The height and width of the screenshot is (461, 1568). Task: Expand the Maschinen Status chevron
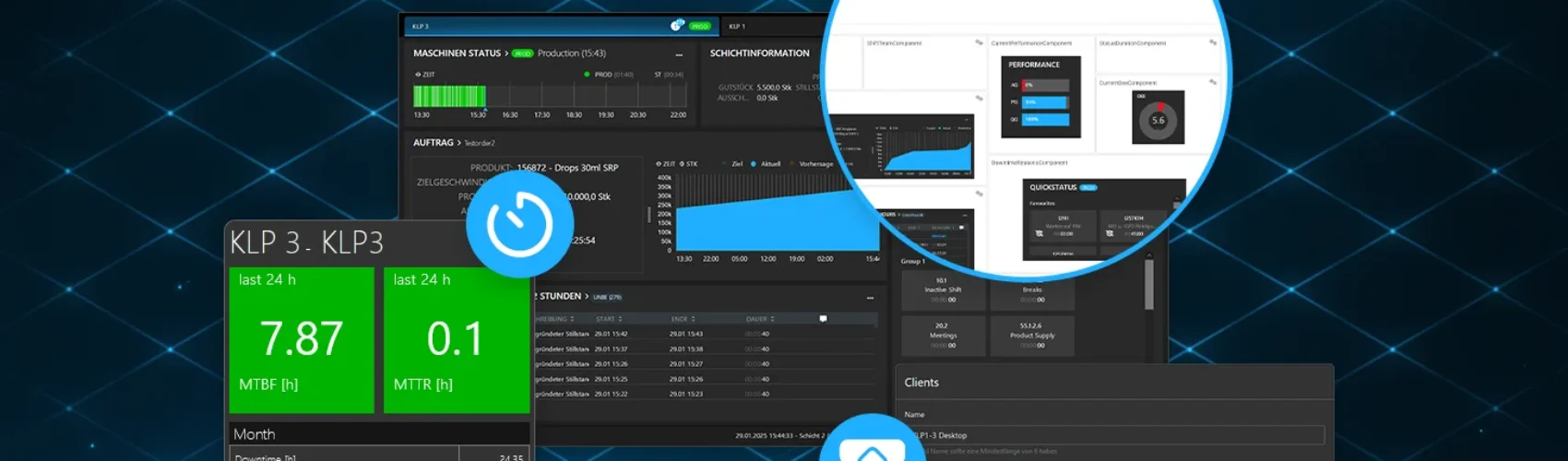506,53
